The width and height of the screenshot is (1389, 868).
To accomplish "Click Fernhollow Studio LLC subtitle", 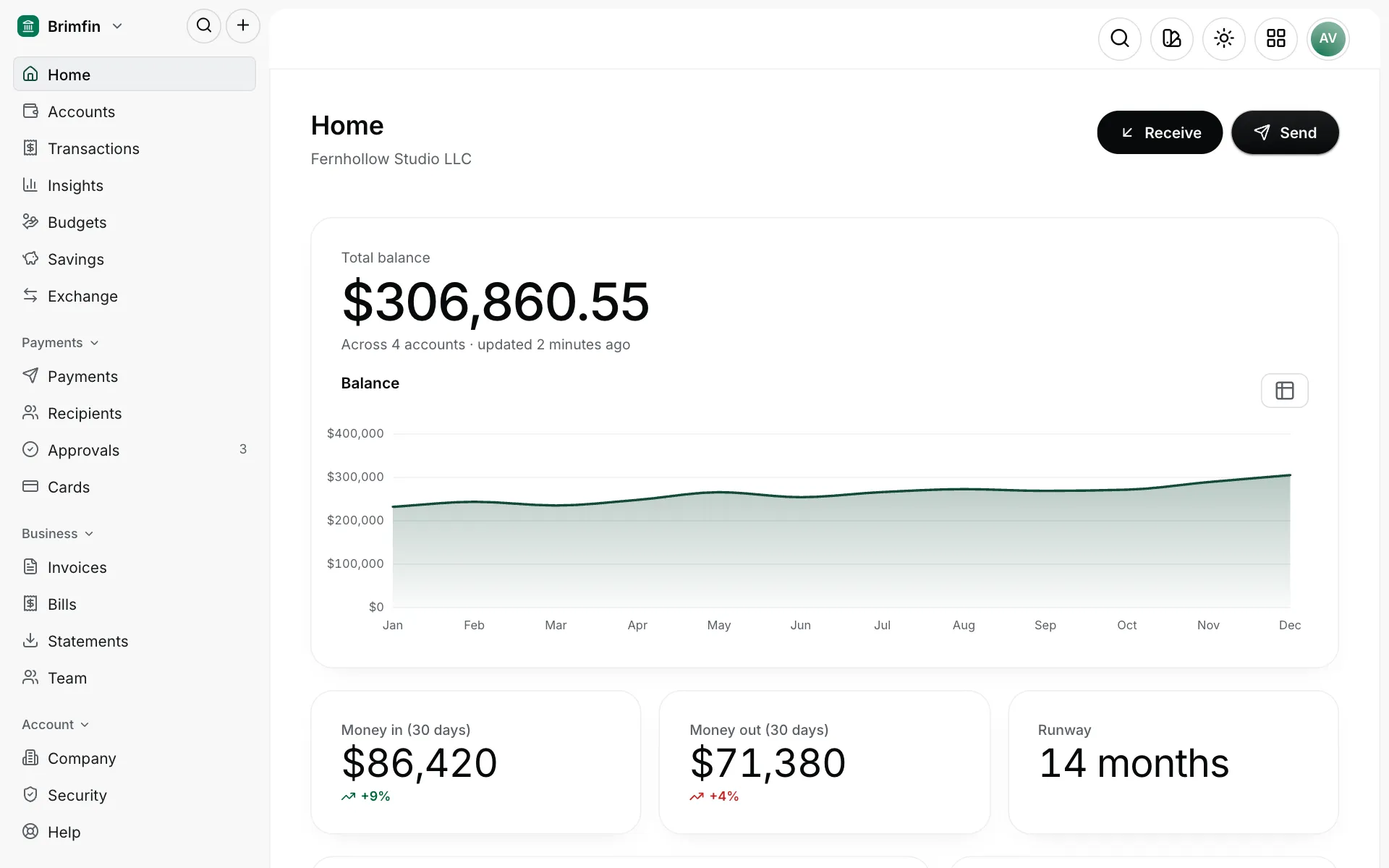I will (x=391, y=159).
